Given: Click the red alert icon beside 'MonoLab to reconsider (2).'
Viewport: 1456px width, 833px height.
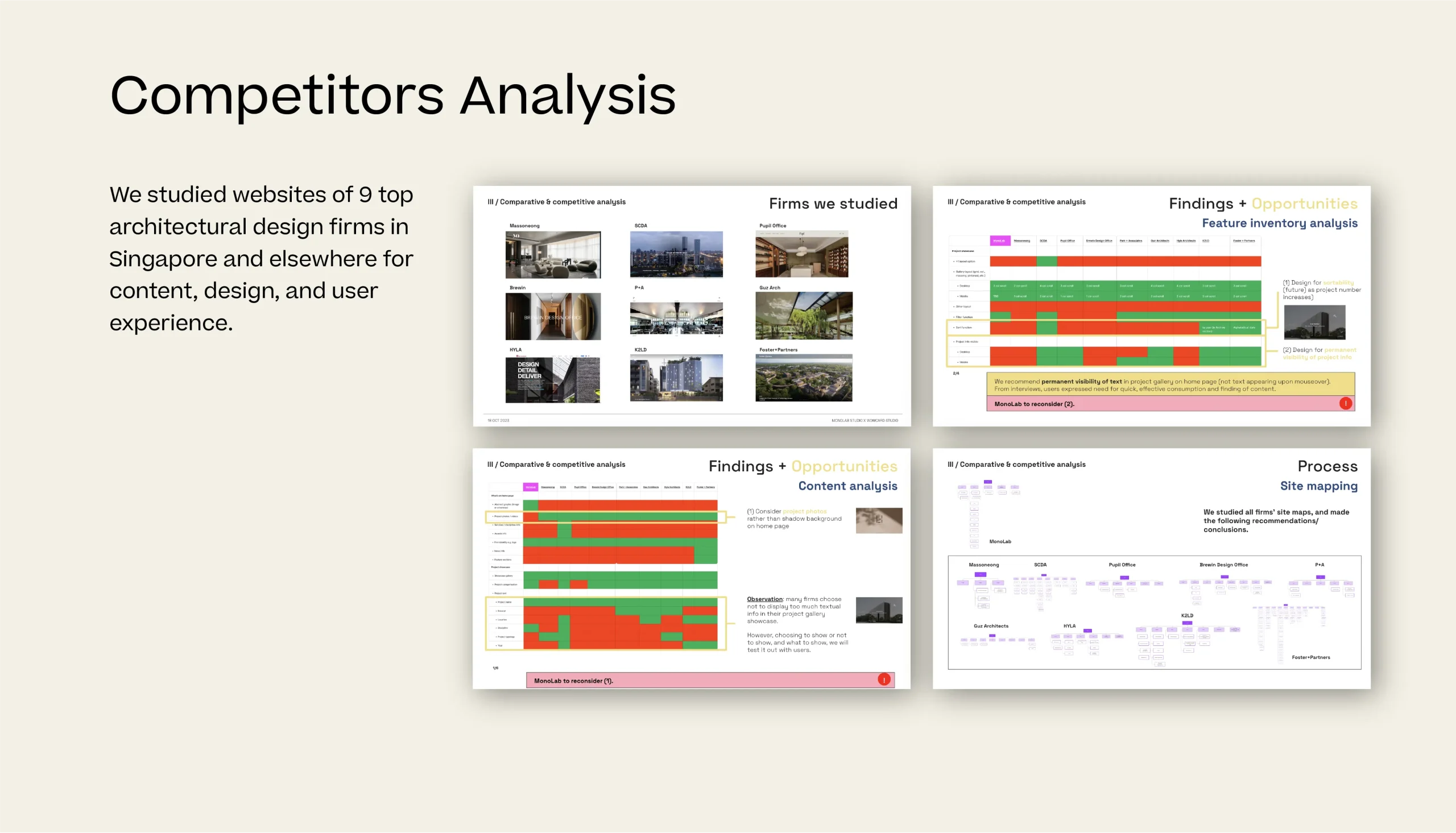Looking at the screenshot, I should pyautogui.click(x=1345, y=403).
